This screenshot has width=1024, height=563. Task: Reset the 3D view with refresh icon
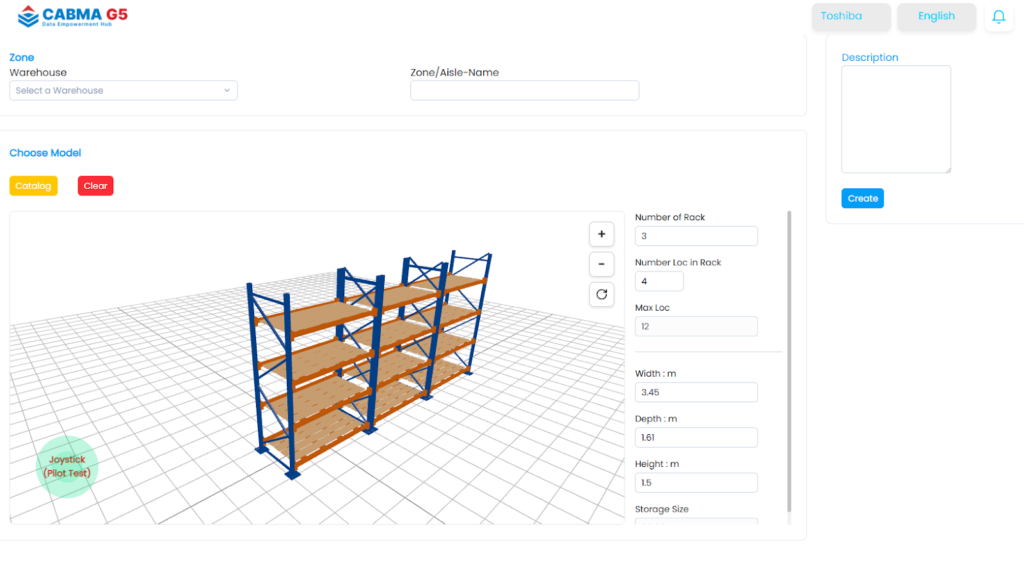tap(601, 294)
